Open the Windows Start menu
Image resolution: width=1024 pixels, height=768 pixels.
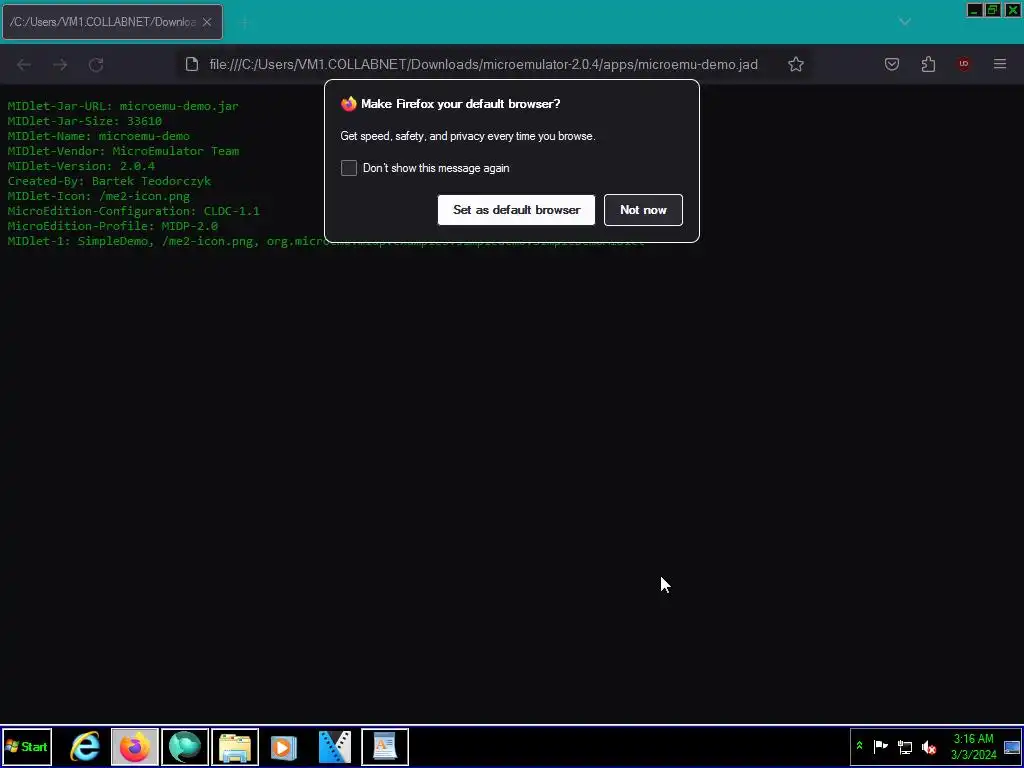(x=27, y=746)
